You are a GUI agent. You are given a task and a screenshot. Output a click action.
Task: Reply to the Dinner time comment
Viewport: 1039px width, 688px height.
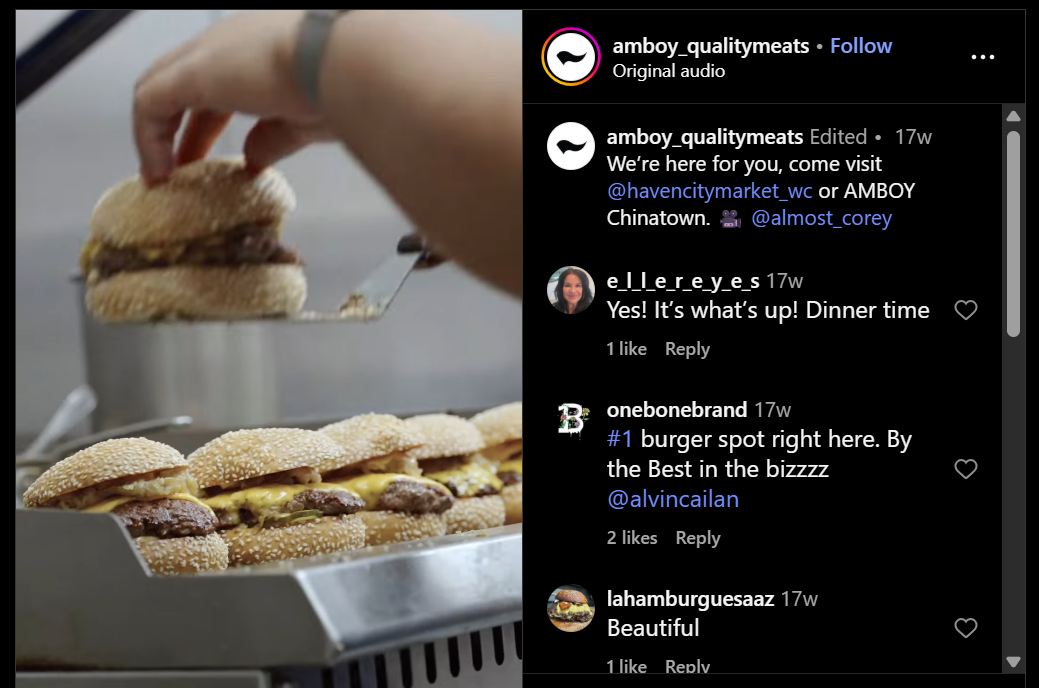687,349
